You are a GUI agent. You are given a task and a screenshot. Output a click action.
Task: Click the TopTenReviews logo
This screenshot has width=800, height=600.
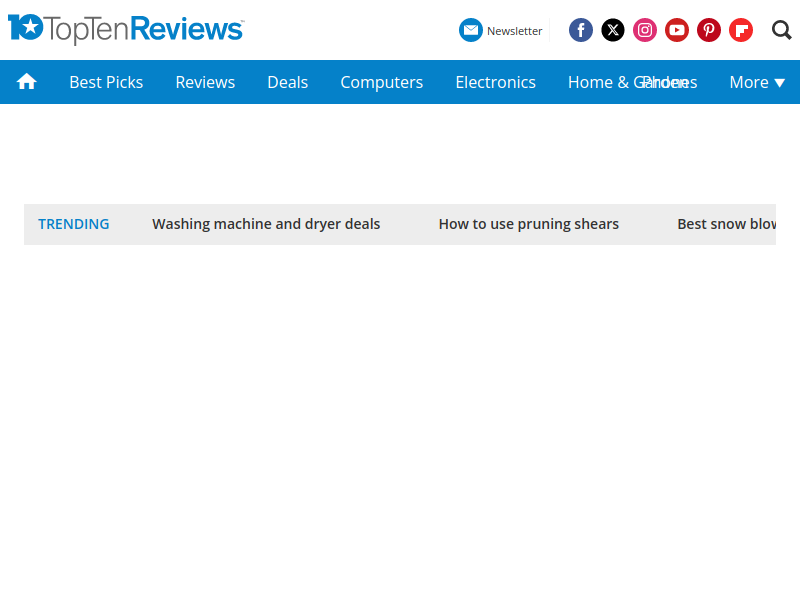126,29
